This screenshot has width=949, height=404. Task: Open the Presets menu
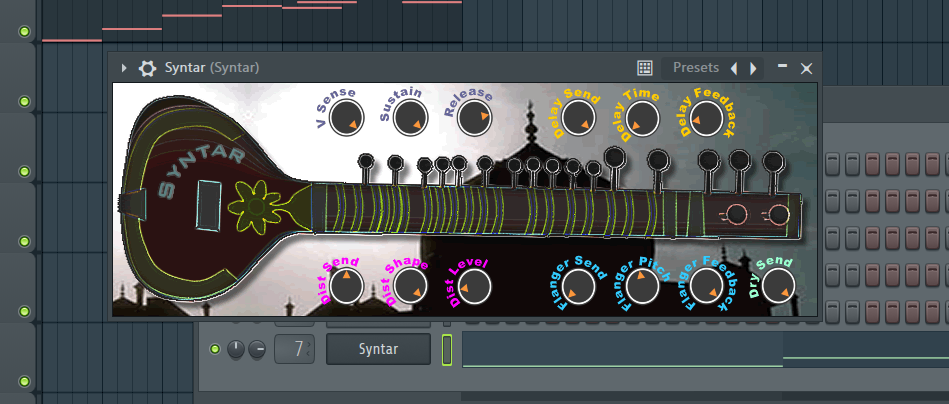[x=696, y=68]
